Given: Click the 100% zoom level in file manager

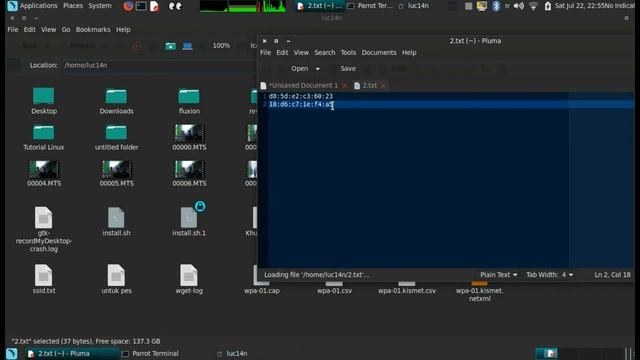Looking at the screenshot, I should click(221, 46).
